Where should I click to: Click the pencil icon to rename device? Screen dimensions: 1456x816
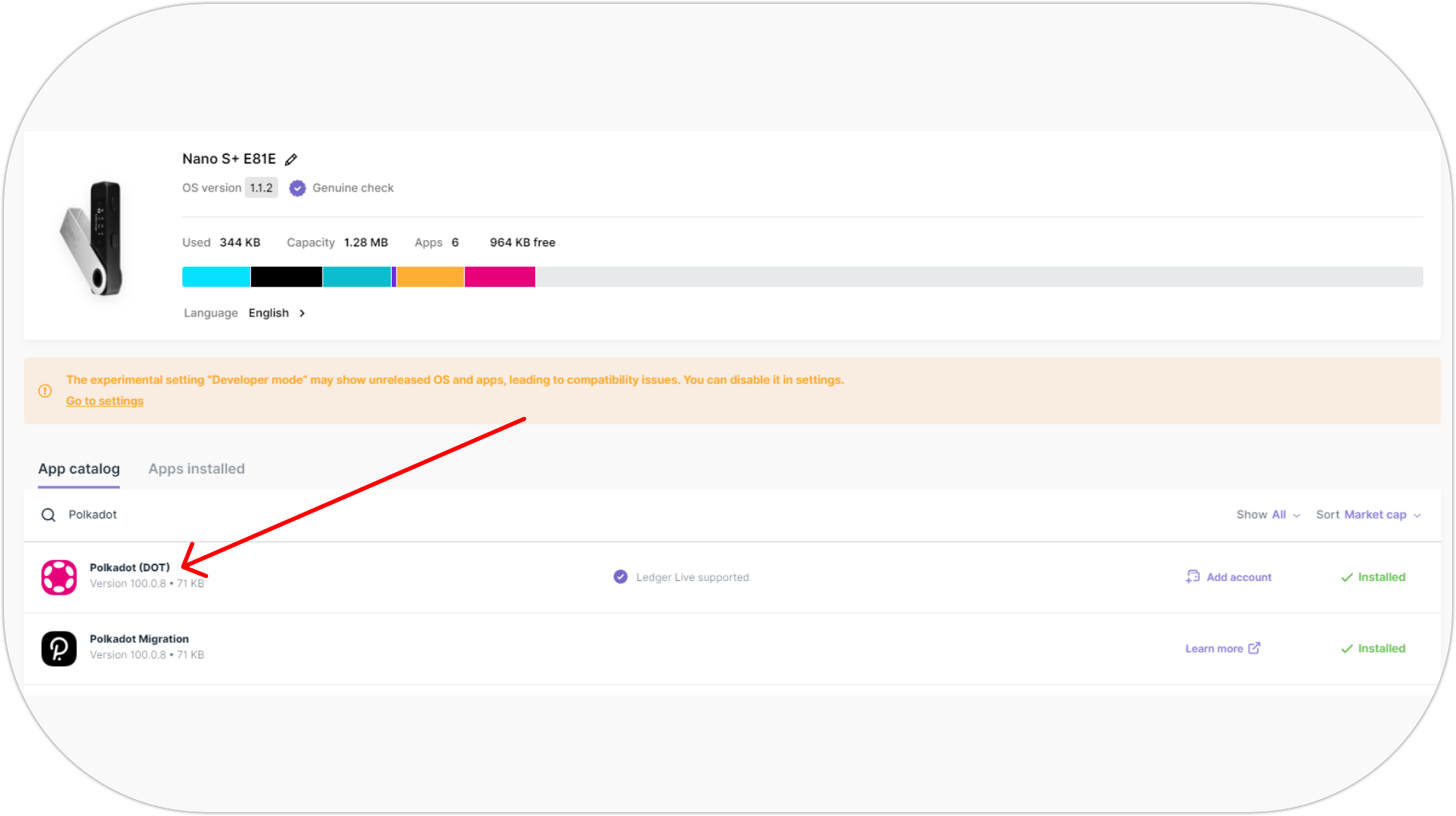[290, 159]
